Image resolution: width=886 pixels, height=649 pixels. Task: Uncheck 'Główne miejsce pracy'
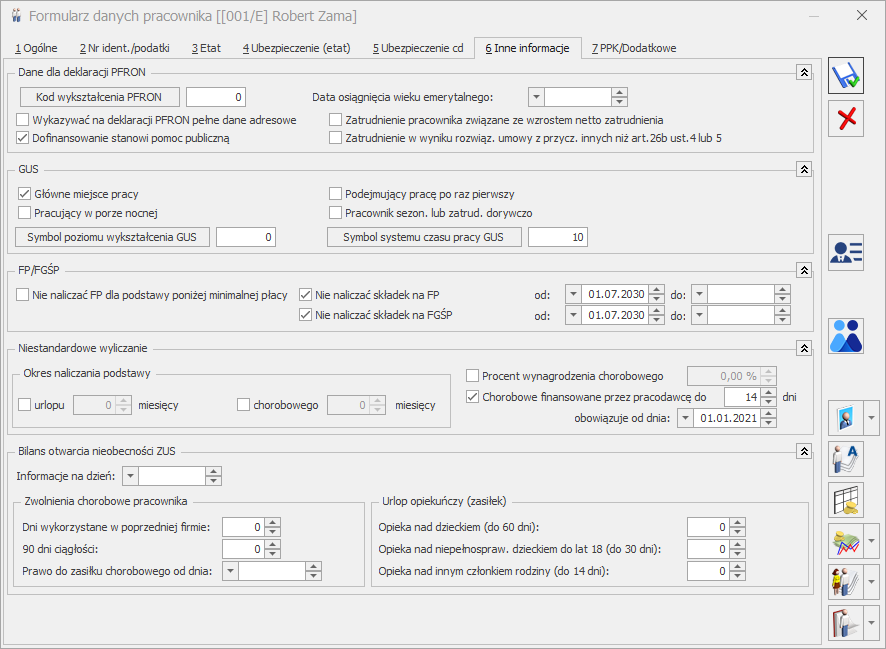(24, 194)
